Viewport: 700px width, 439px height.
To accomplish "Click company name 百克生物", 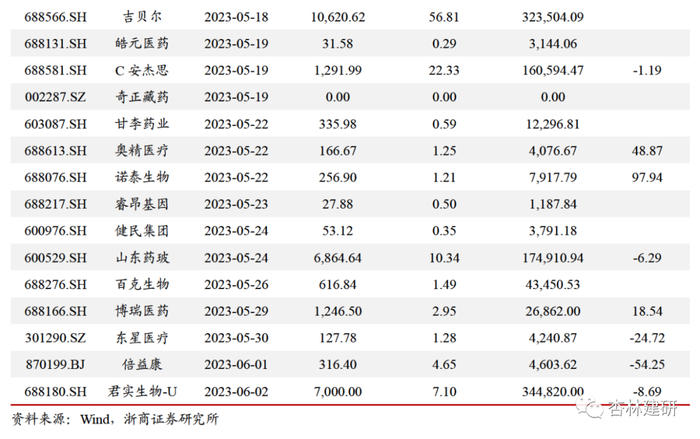I will [x=142, y=284].
